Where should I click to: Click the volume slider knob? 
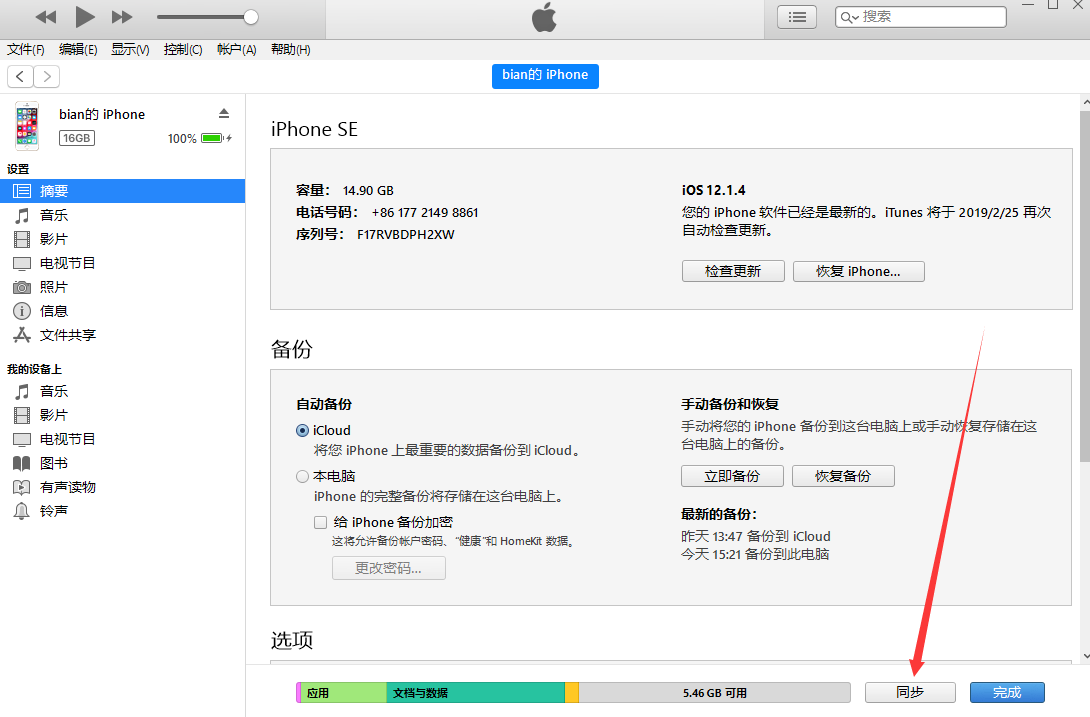click(251, 17)
